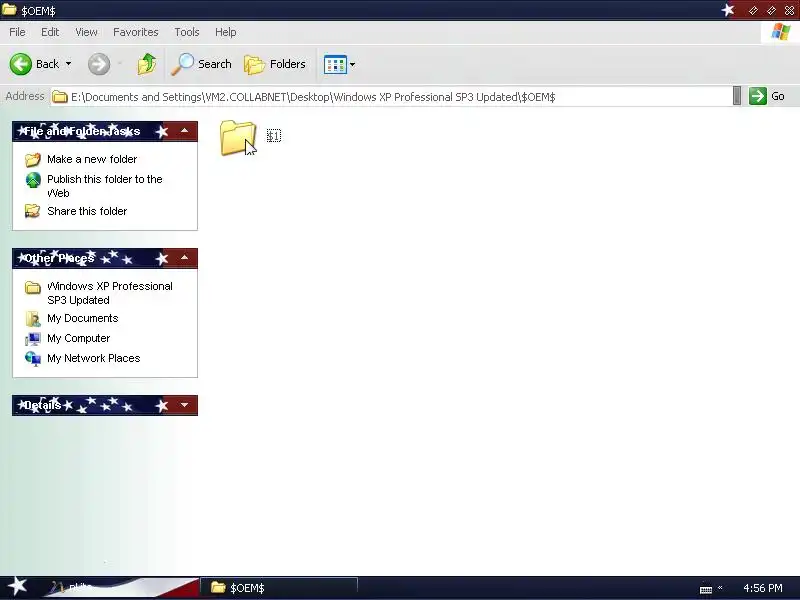800x600 pixels.
Task: Open the Search pane
Action: click(x=201, y=64)
